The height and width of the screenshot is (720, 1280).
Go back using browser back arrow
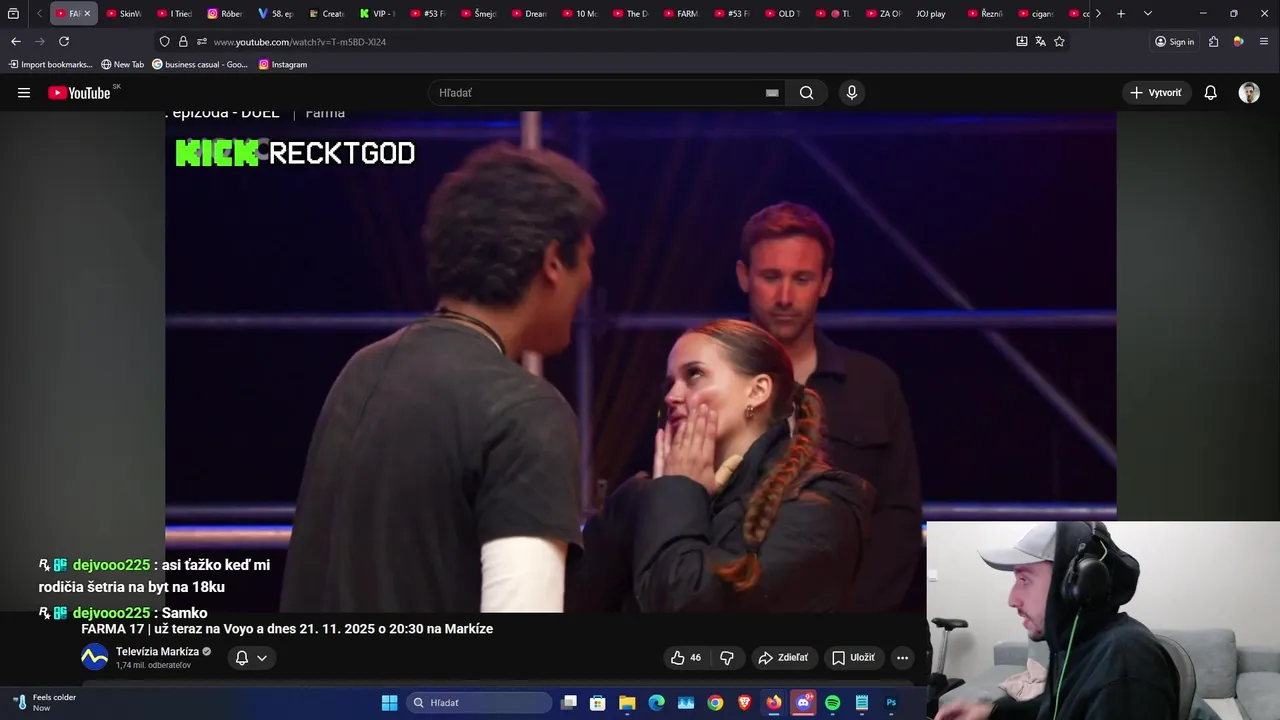16,41
